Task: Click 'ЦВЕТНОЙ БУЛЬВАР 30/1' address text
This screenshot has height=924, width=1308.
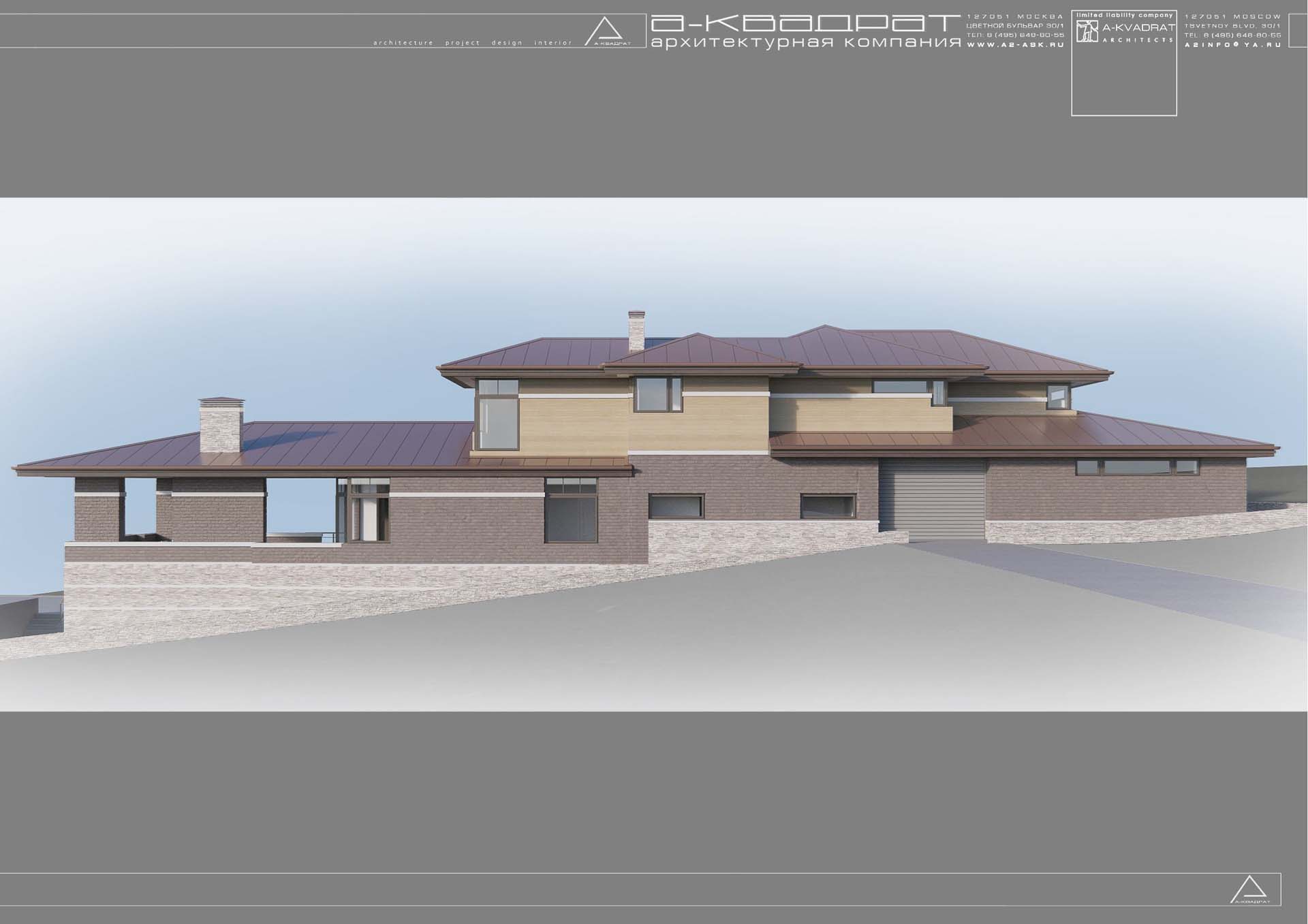Action: 1015,26
